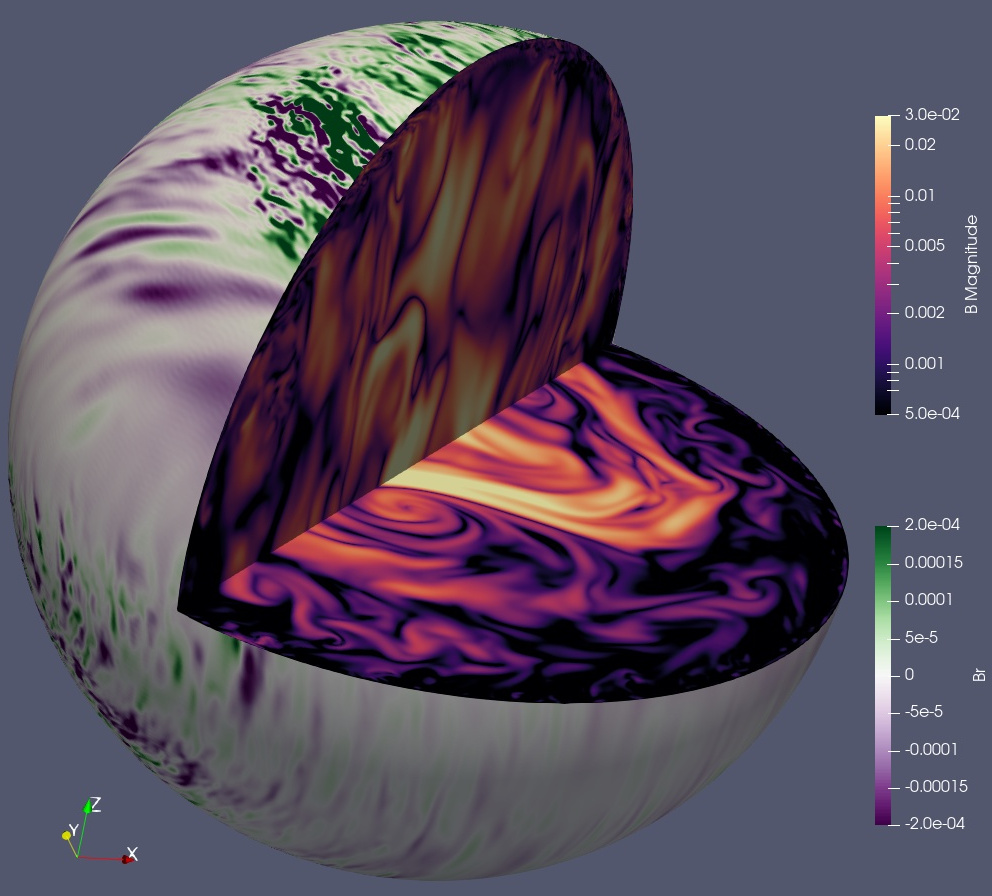Viewport: 992px width, 896px height.
Task: Click the XYZ orientation axes widget
Action: tap(100, 831)
